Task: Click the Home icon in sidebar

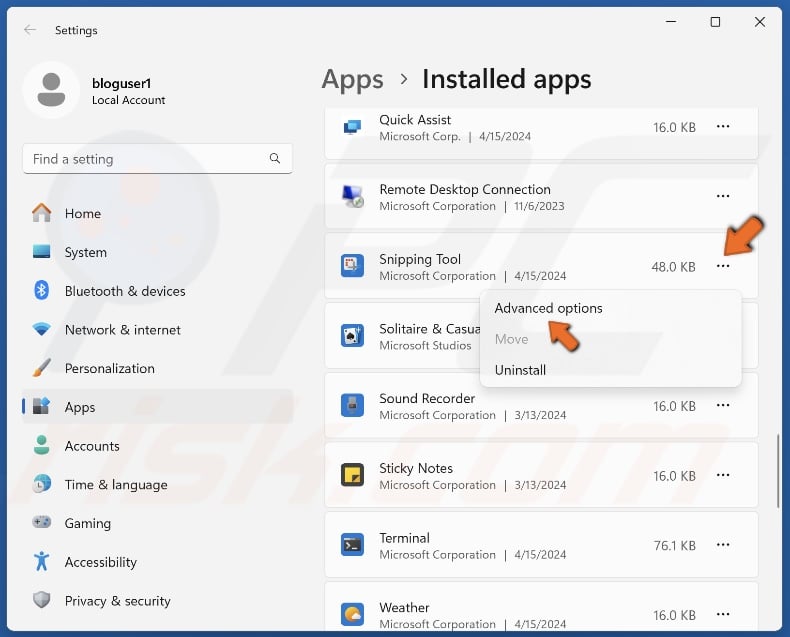Action: coord(41,213)
